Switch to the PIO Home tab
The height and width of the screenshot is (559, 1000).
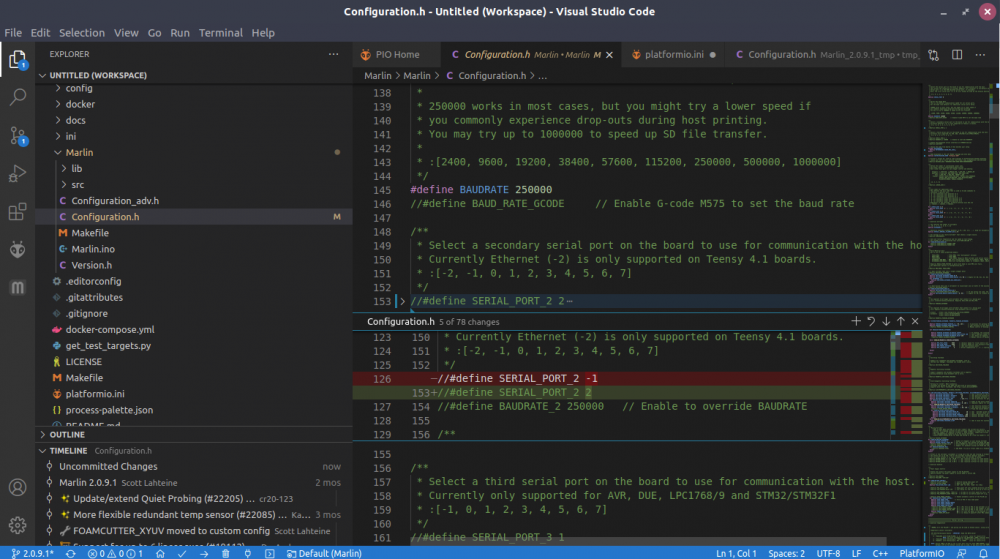point(396,55)
